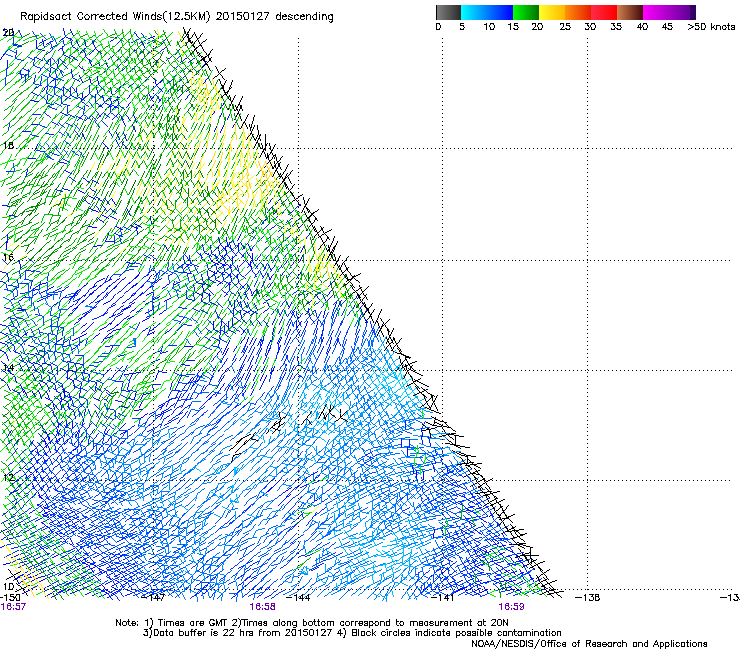Screen dimensions: 740x650
Task: Click the '45' legend scale number
Action: [x=667, y=27]
